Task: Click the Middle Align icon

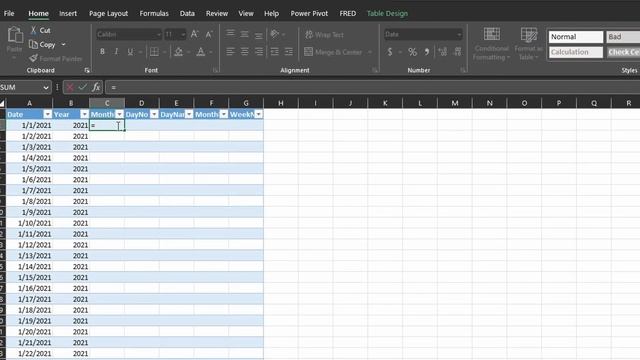Action: click(x=244, y=34)
